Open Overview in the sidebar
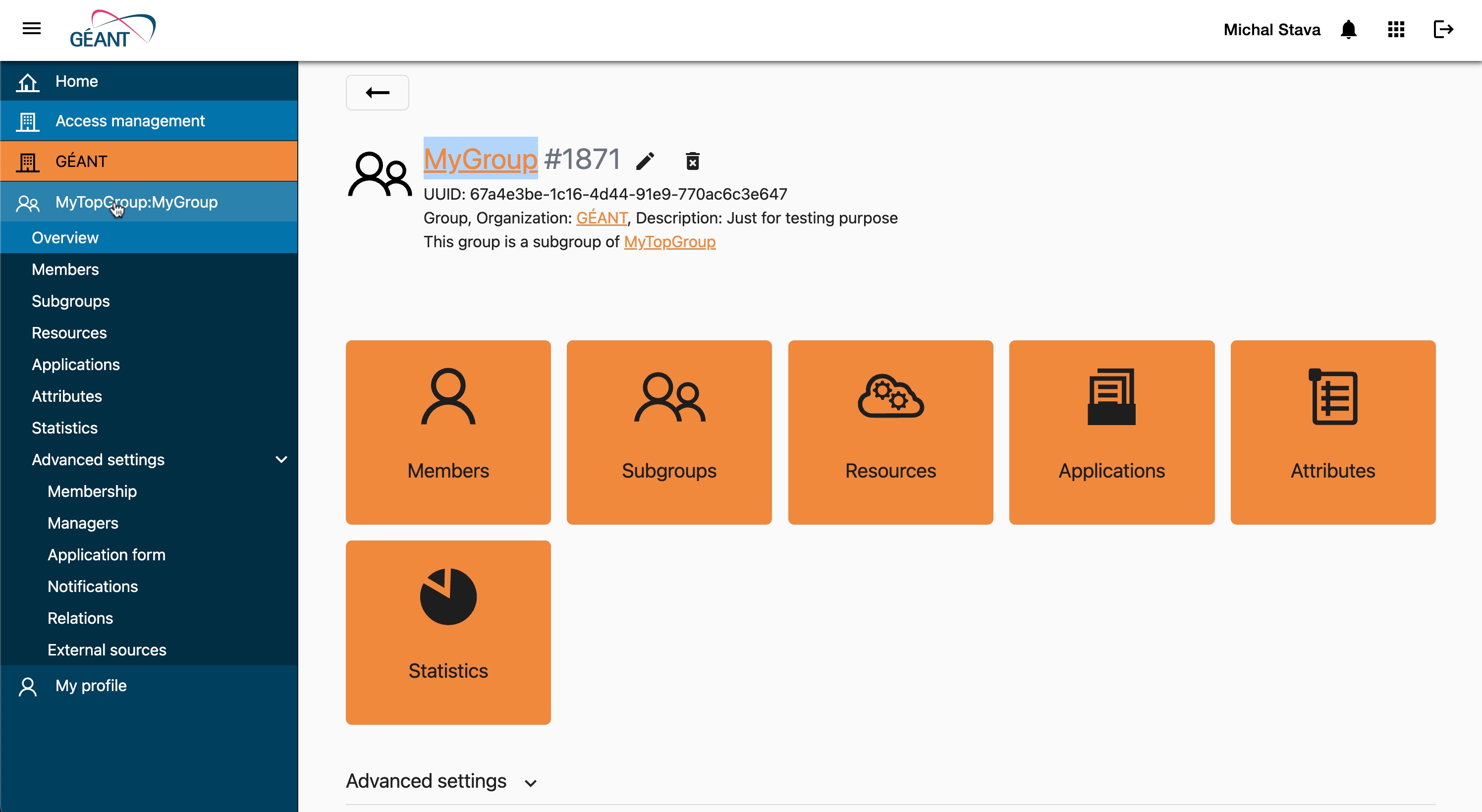The image size is (1482, 812). click(x=149, y=237)
